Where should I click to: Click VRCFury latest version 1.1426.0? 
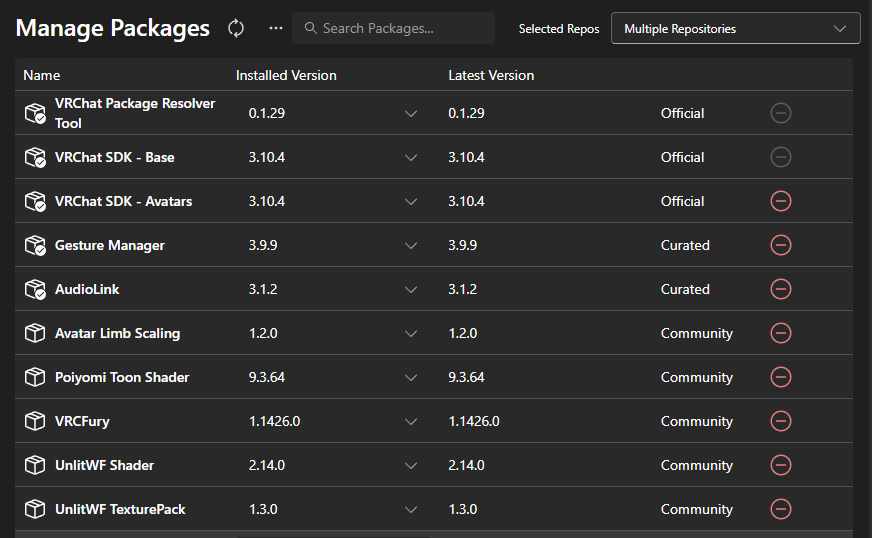point(474,421)
